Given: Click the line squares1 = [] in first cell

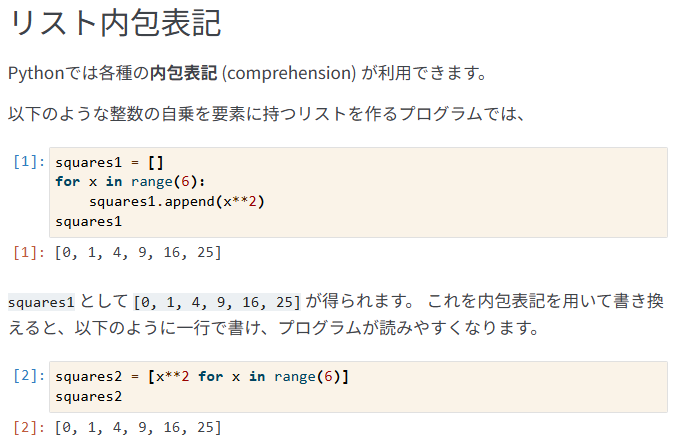Looking at the screenshot, I should (109, 162).
